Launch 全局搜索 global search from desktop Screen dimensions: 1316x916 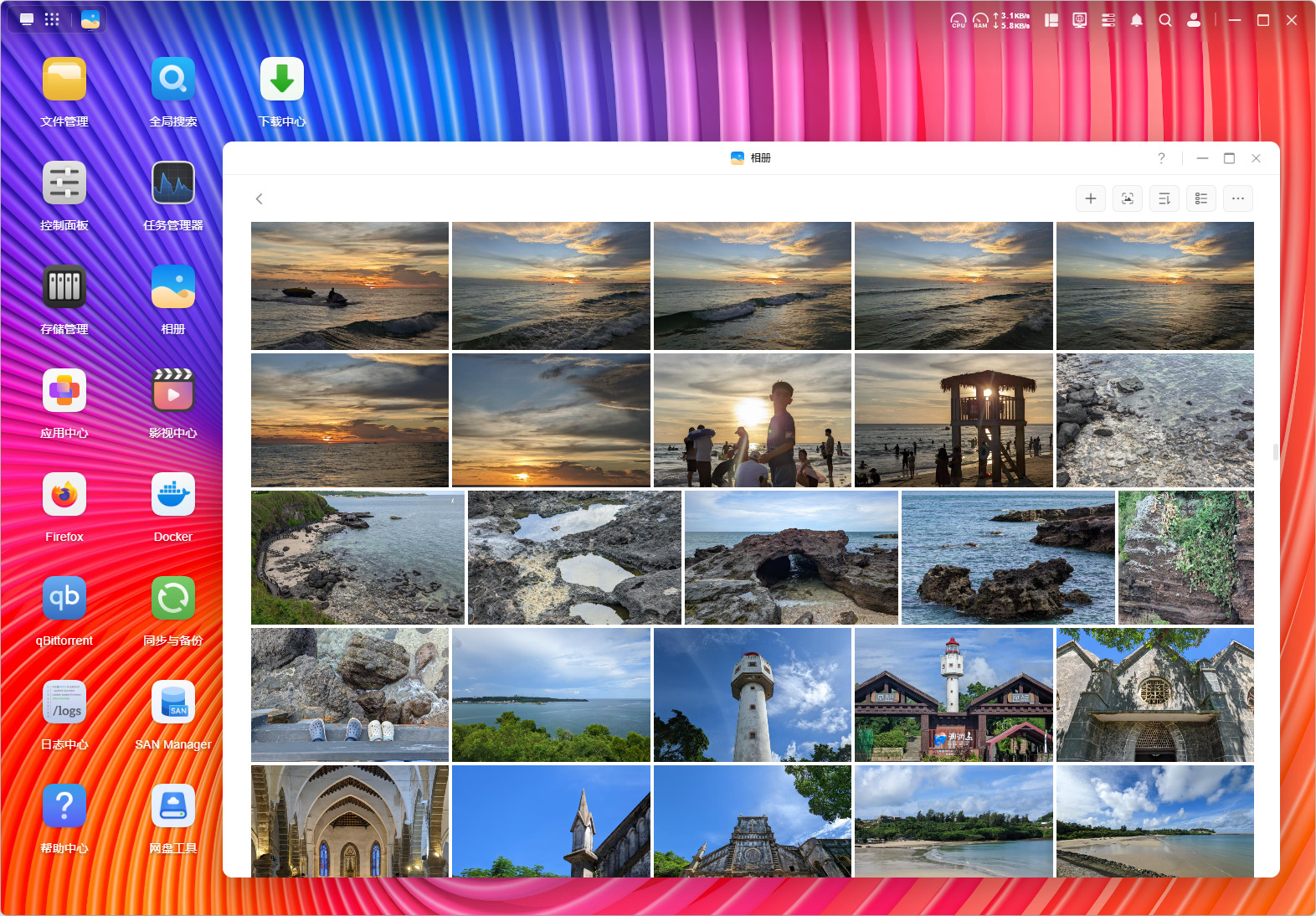[x=173, y=80]
